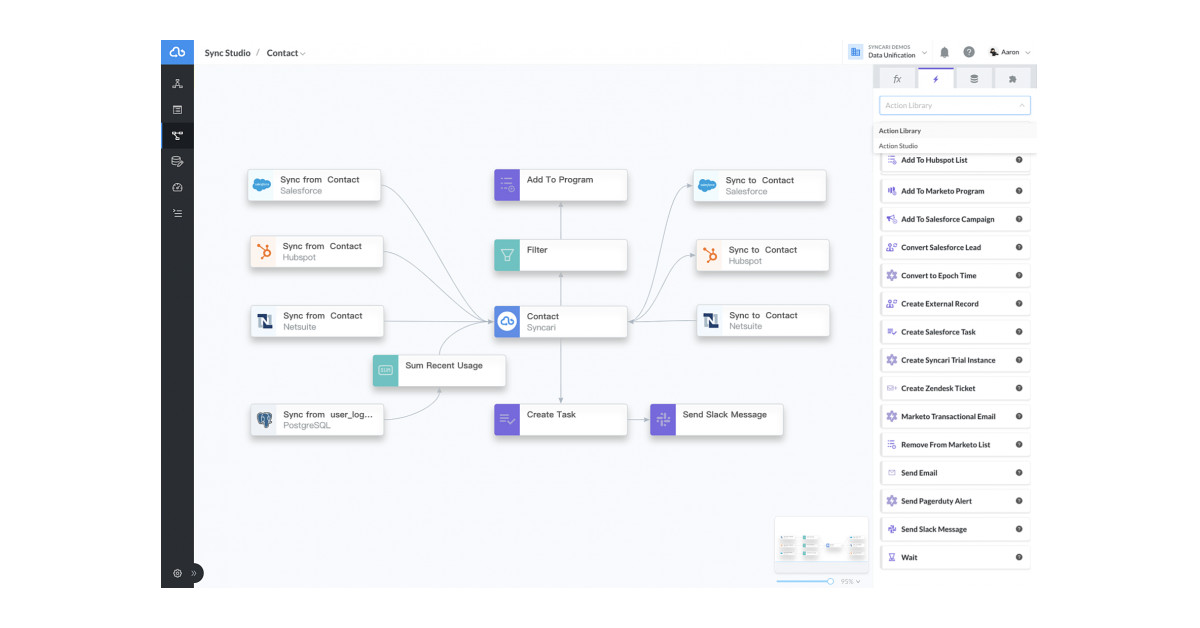Click the Add To Program node icon
Viewport: 1200px width, 628px height.
(x=507, y=185)
